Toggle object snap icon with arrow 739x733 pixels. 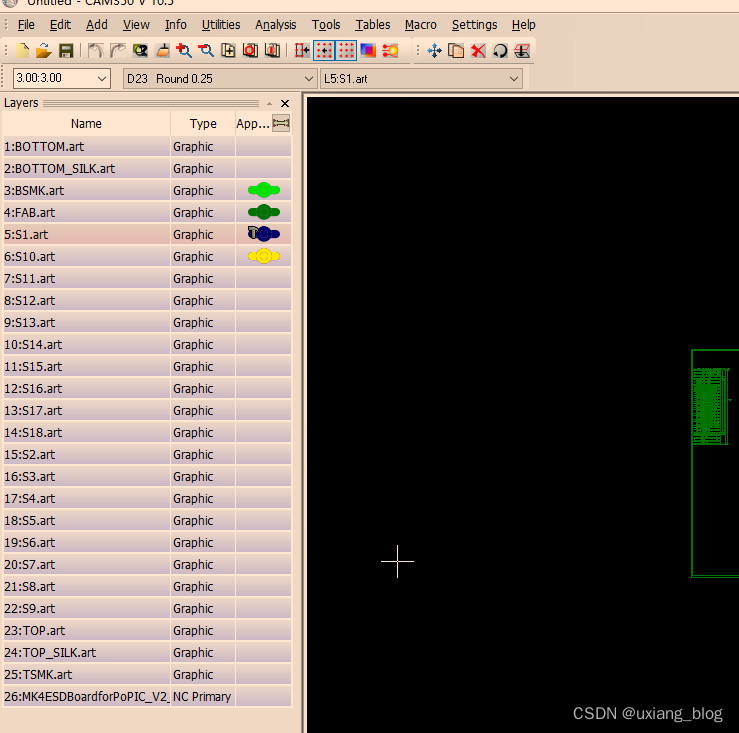[302, 50]
